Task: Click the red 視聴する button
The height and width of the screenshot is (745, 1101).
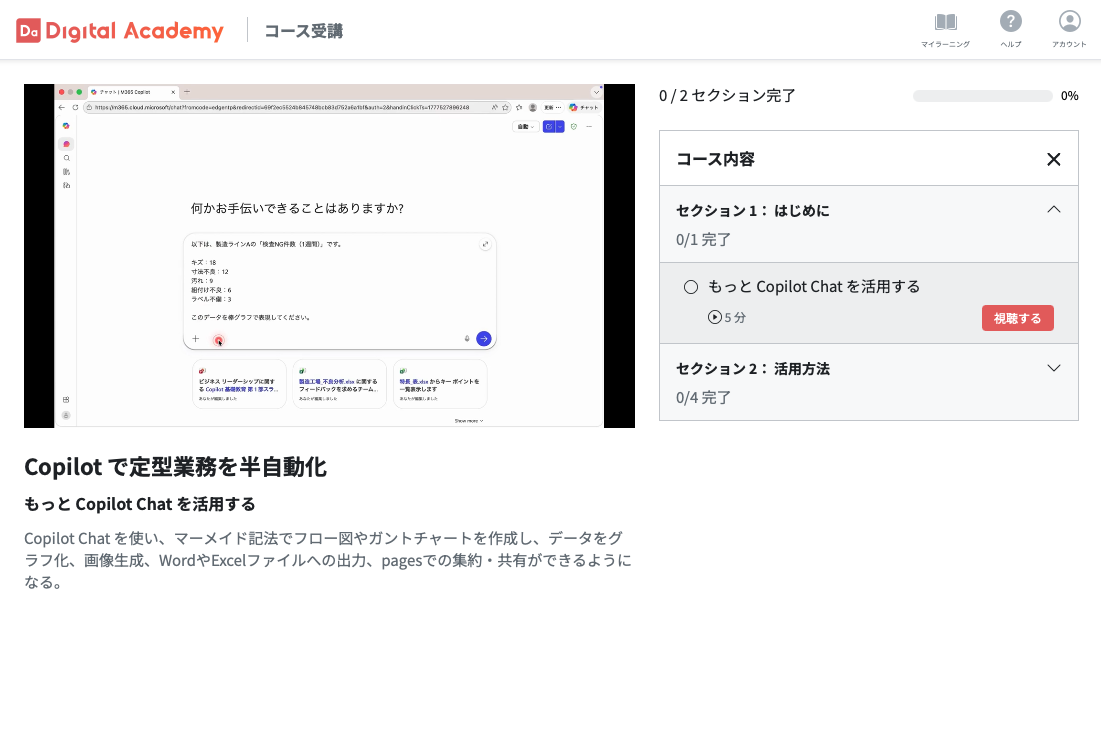Action: coord(1017,318)
